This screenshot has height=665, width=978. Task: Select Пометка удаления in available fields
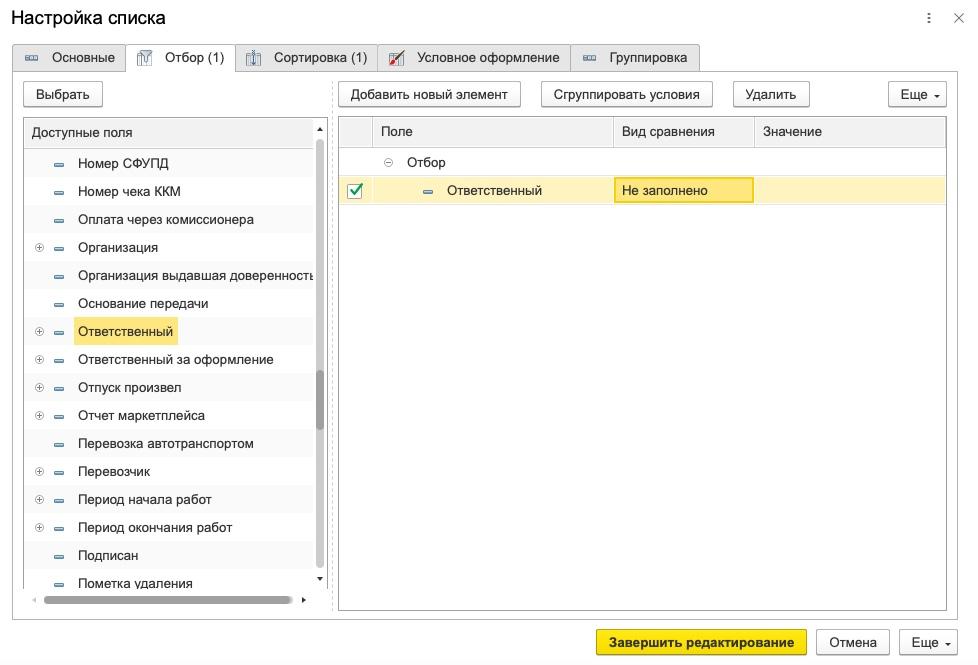(135, 582)
